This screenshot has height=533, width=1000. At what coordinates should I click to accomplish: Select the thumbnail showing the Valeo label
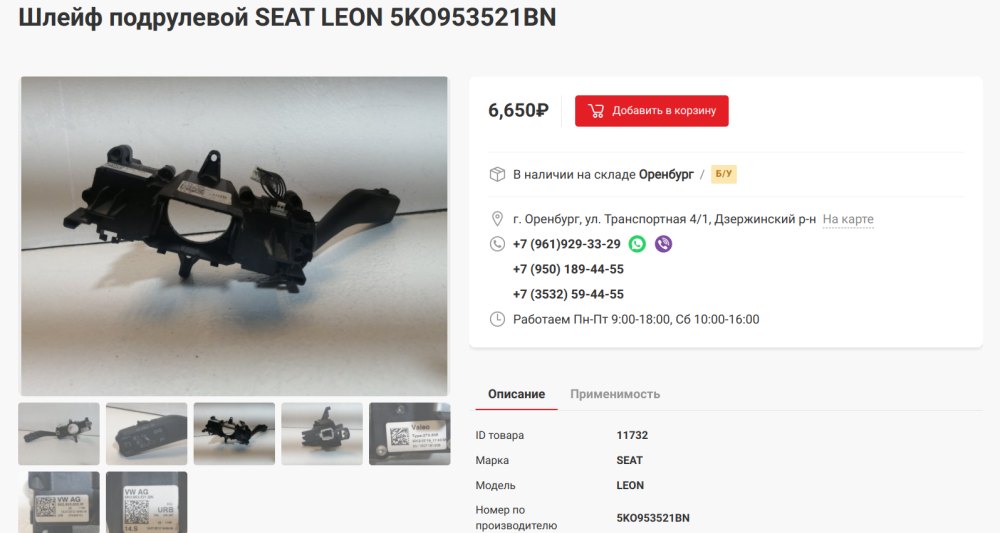tap(409, 434)
